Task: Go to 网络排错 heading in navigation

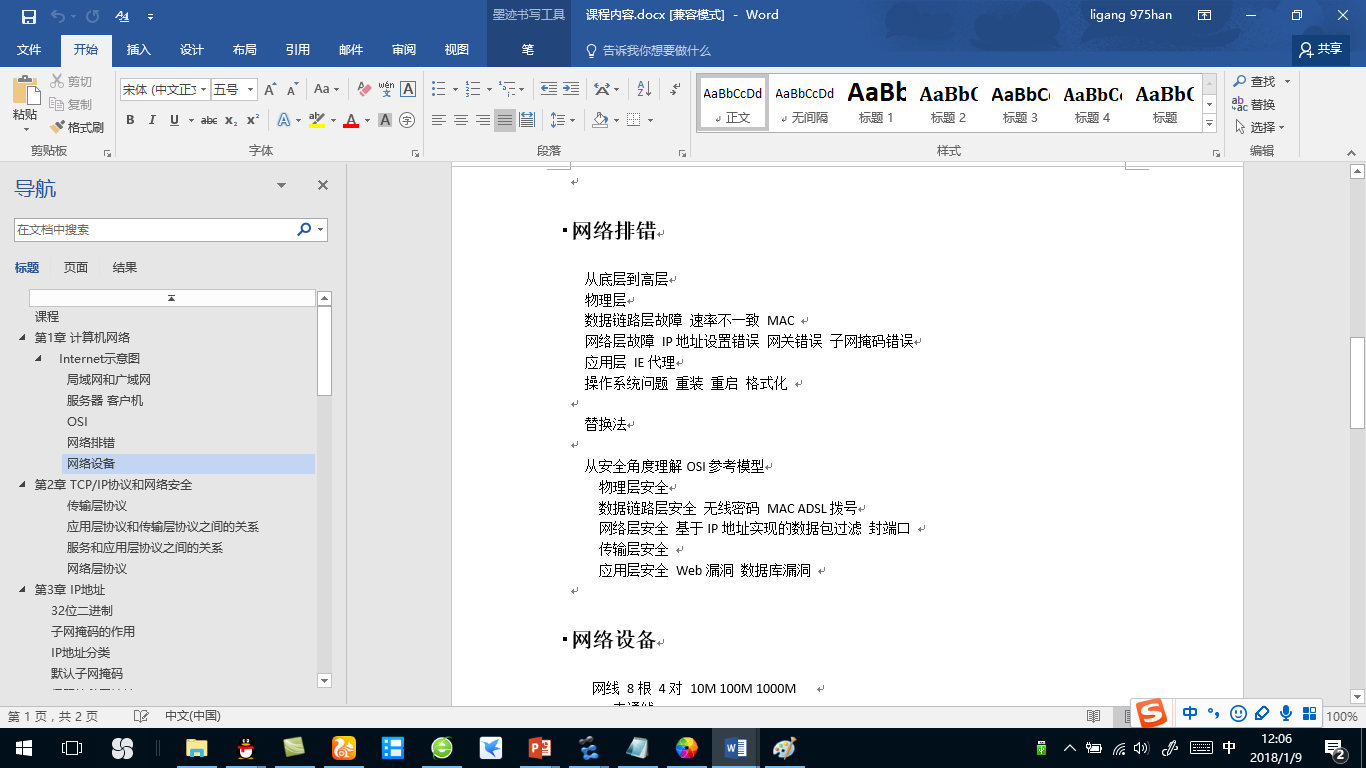Action: tap(91, 442)
